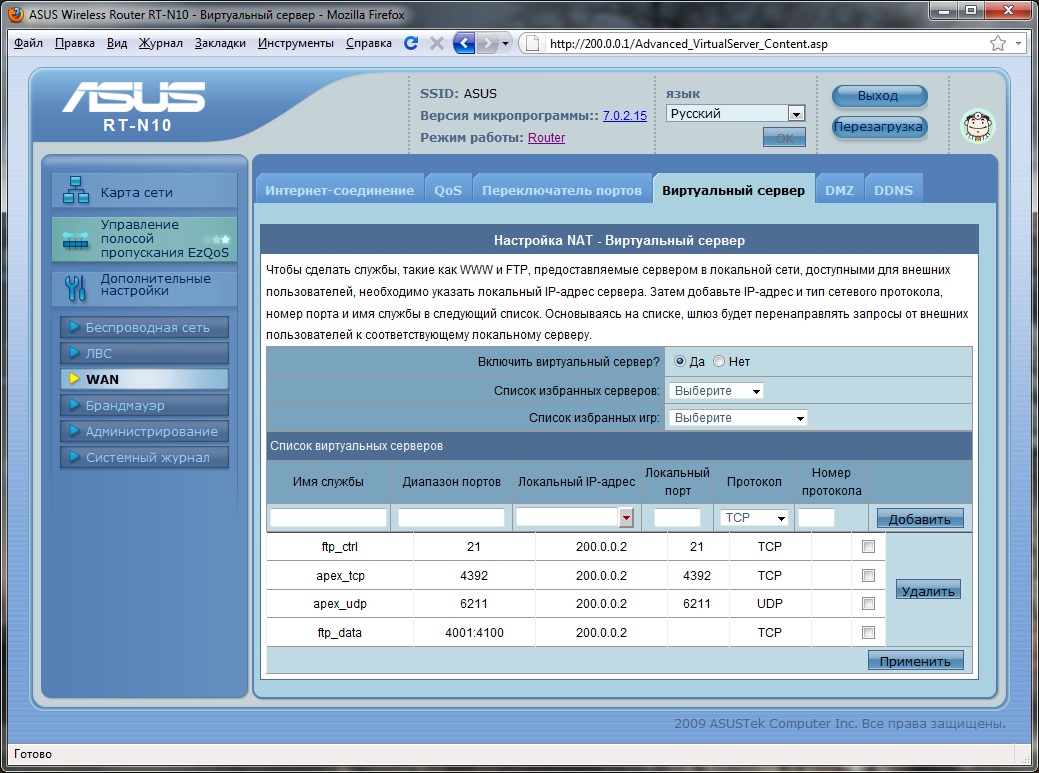The image size is (1039, 773).
Task: Open the protocol TCP dropdown
Action: coord(754,518)
